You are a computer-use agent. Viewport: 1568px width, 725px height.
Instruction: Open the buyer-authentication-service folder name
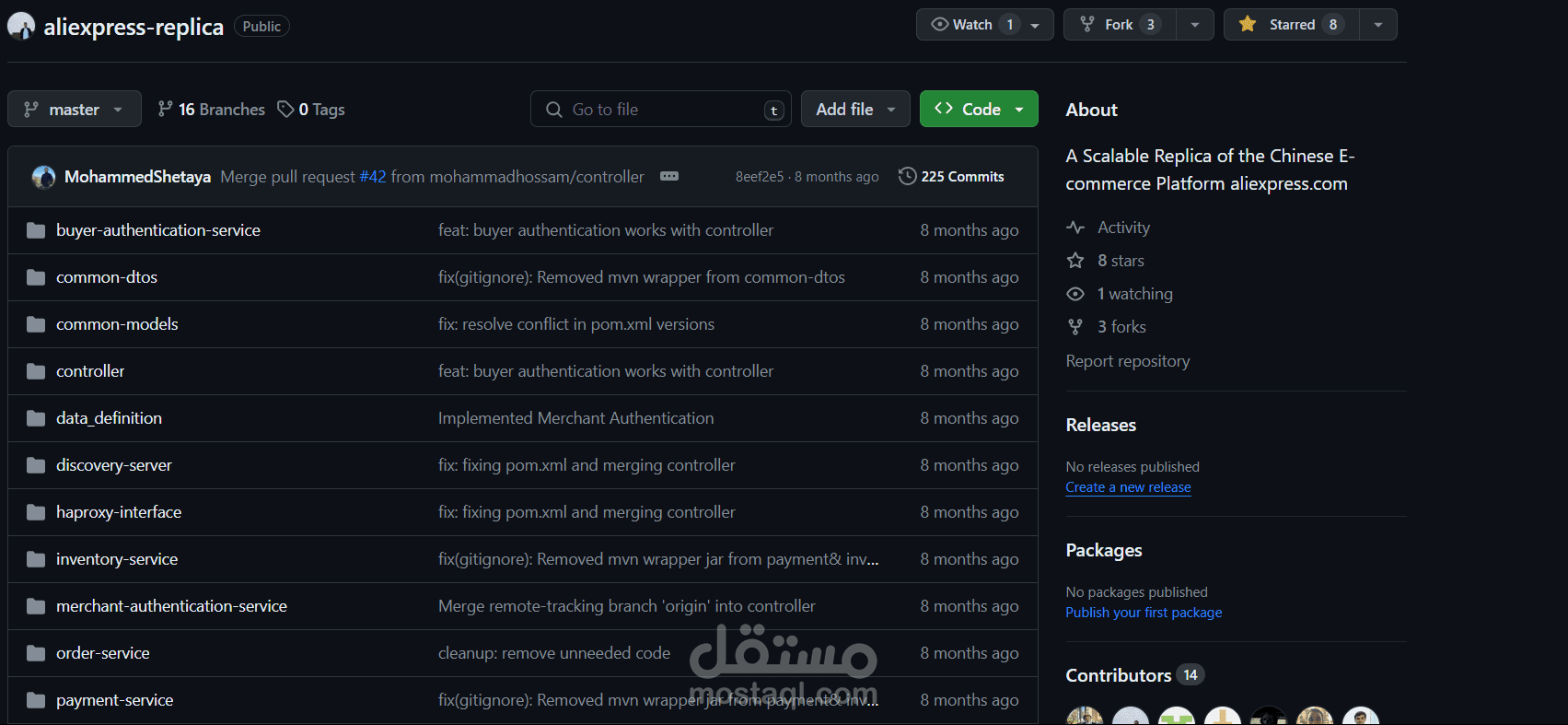tap(158, 230)
